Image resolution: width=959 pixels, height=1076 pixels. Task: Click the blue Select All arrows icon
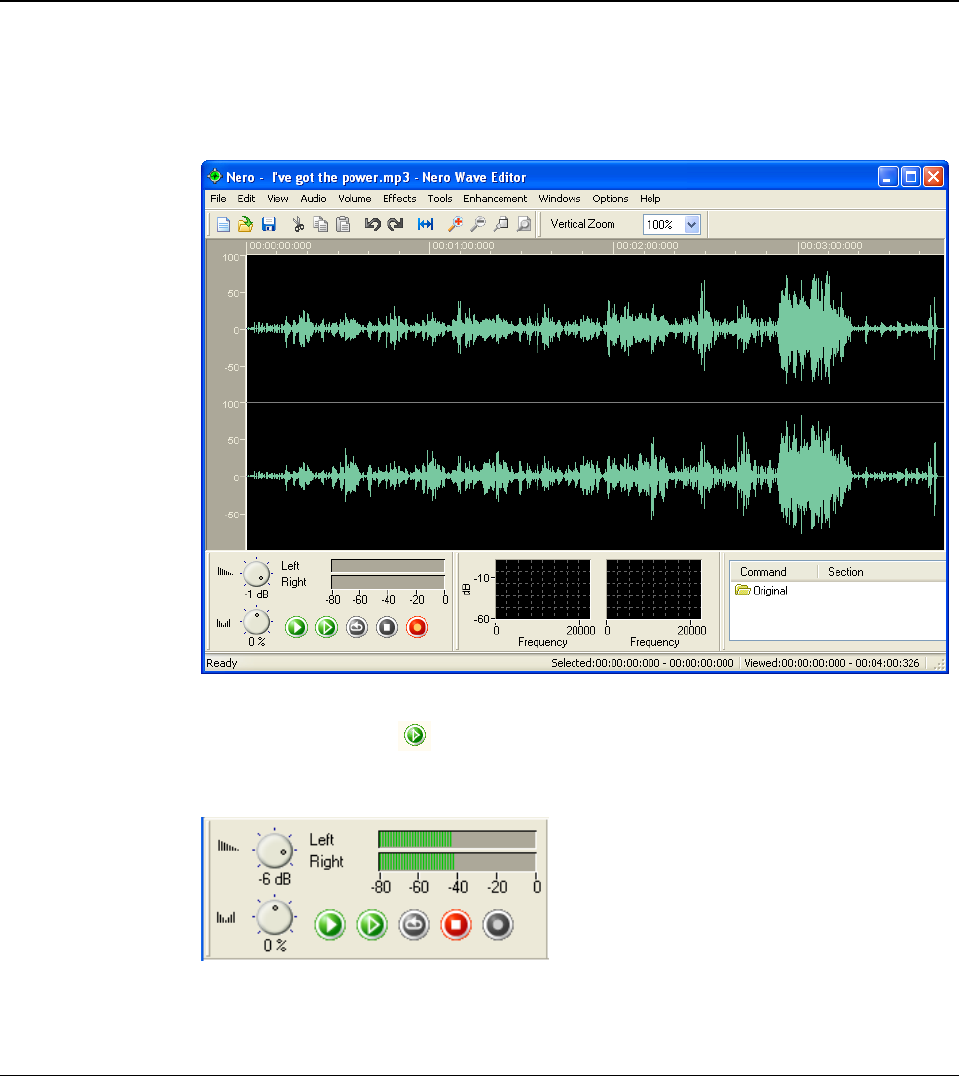(425, 224)
